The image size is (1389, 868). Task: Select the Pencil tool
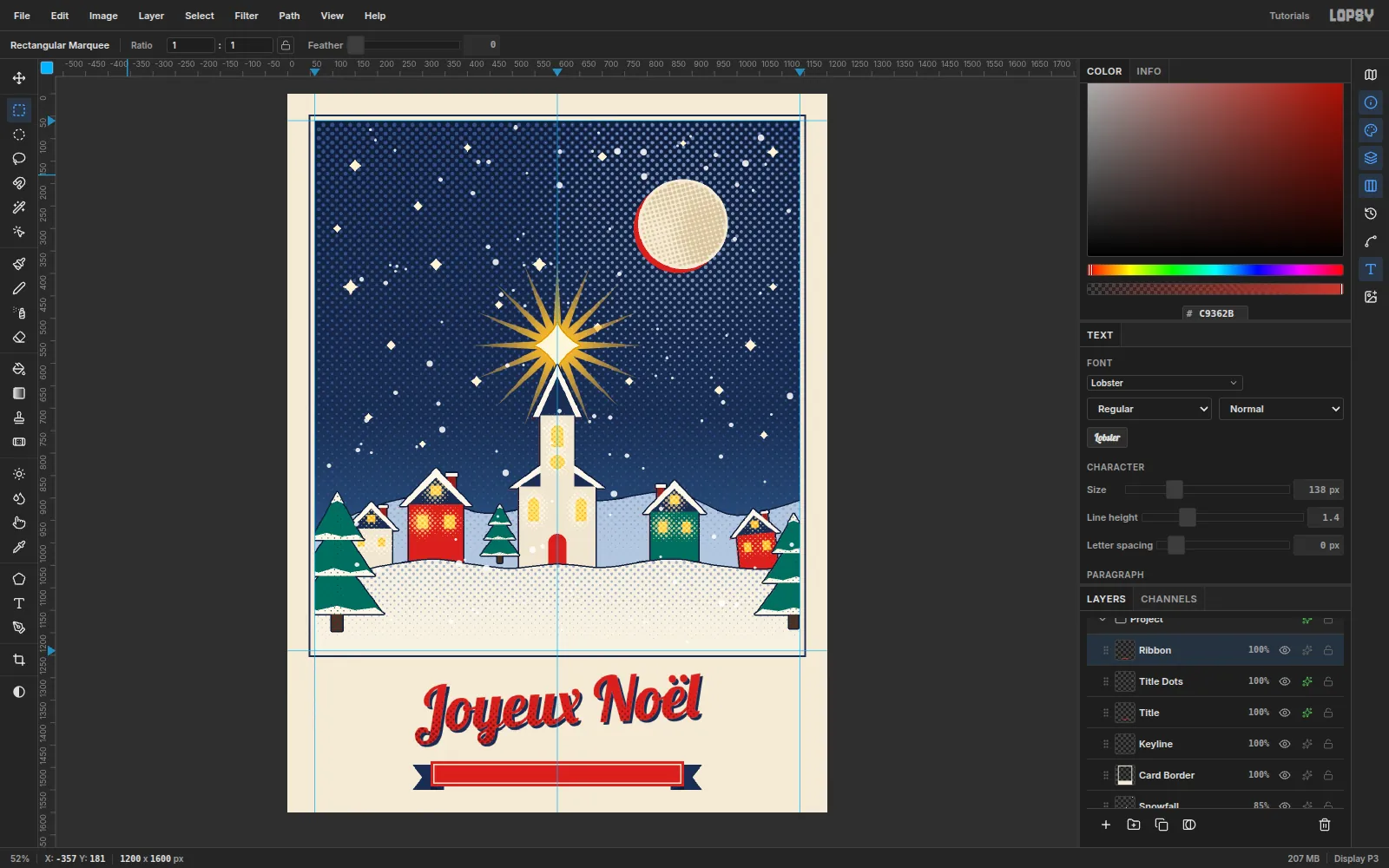19,288
